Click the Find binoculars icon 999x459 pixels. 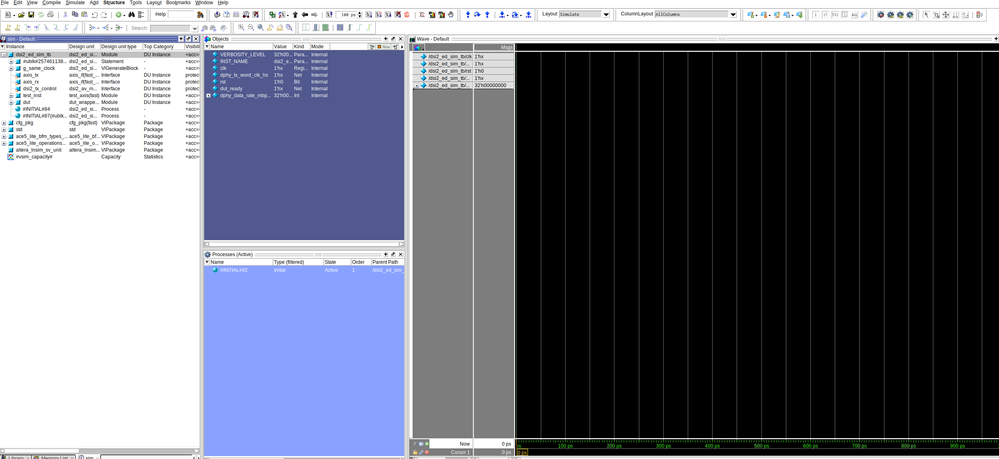[132, 14]
